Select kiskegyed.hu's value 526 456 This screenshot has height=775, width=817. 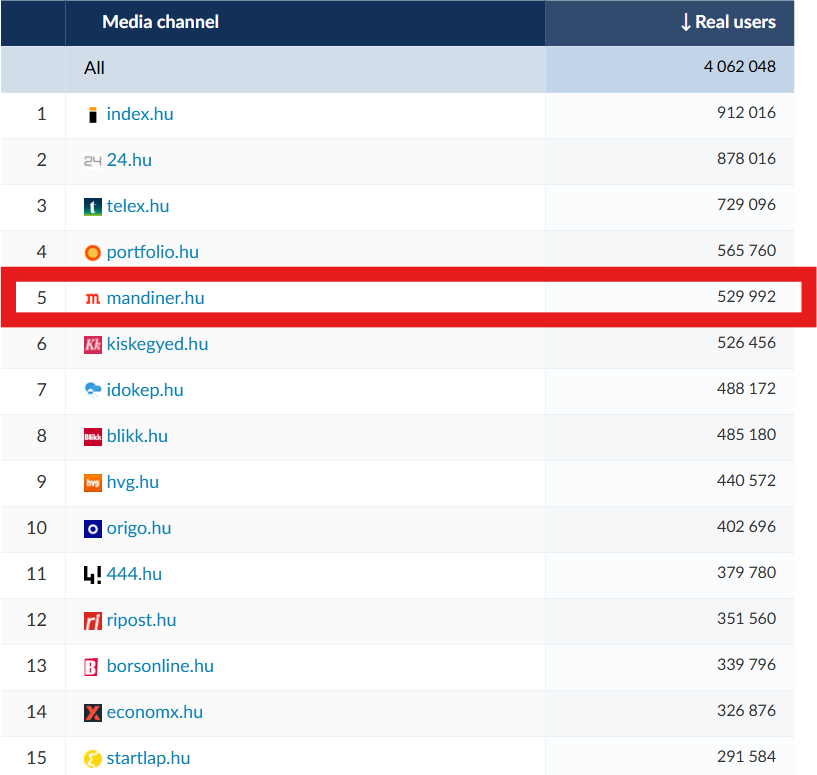(746, 342)
